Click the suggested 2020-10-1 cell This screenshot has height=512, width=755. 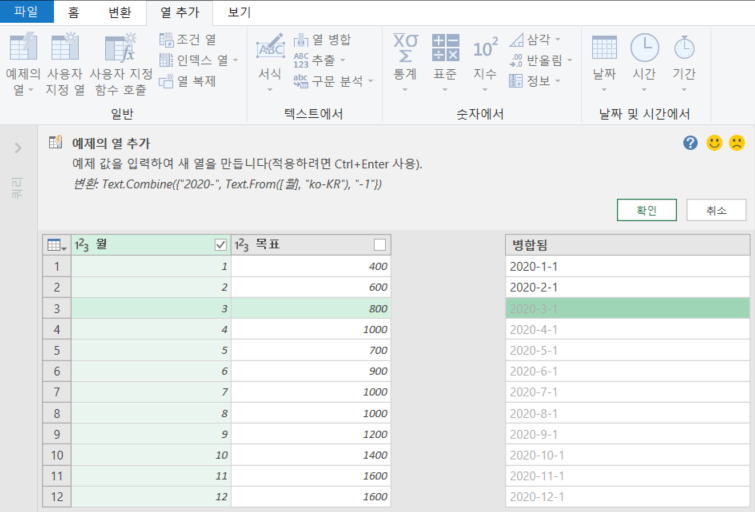click(x=627, y=455)
